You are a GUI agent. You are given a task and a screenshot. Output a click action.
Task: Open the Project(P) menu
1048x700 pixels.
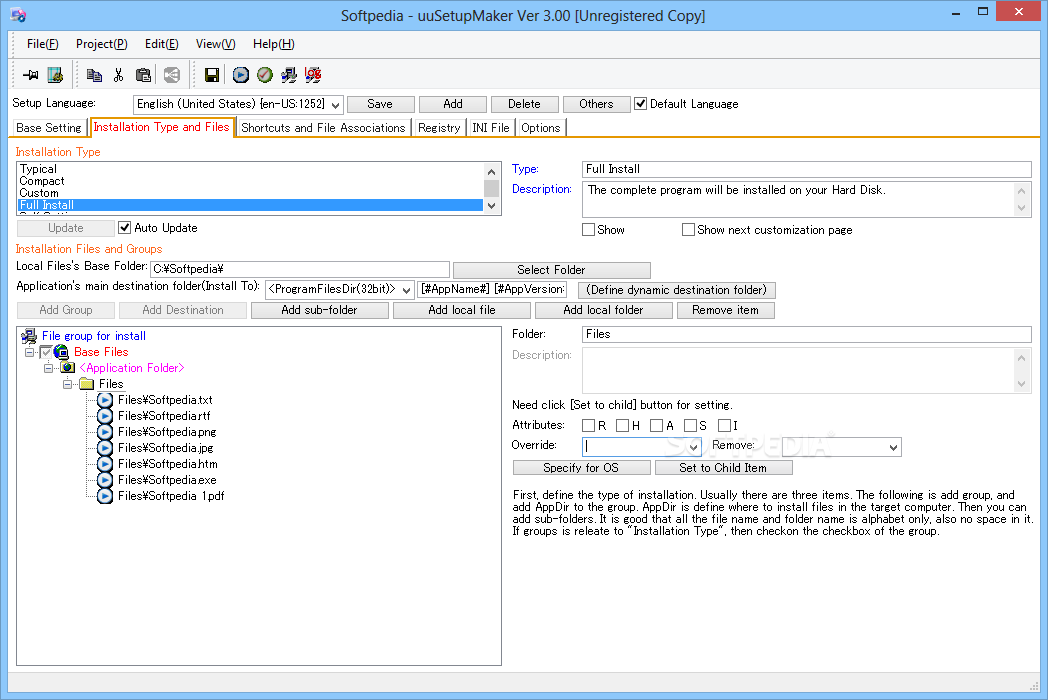pos(102,44)
